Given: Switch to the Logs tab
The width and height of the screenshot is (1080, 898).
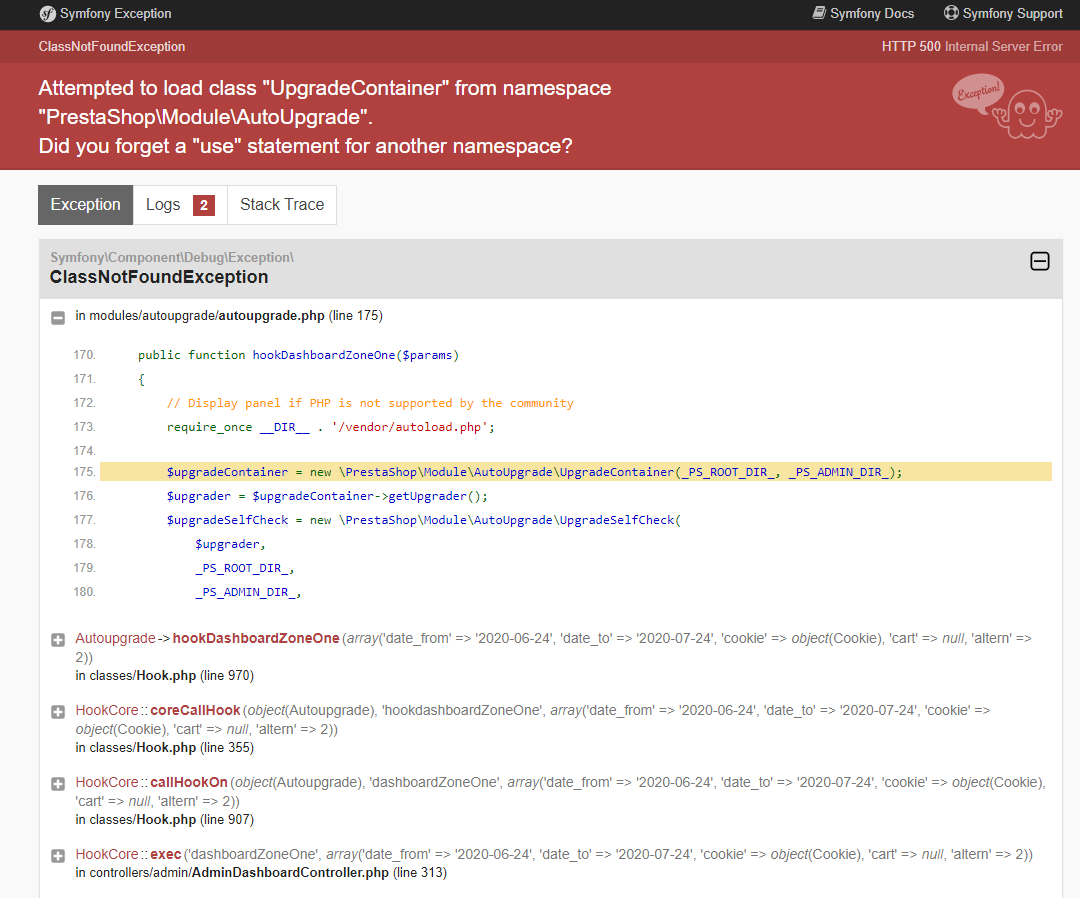Looking at the screenshot, I should tap(180, 205).
